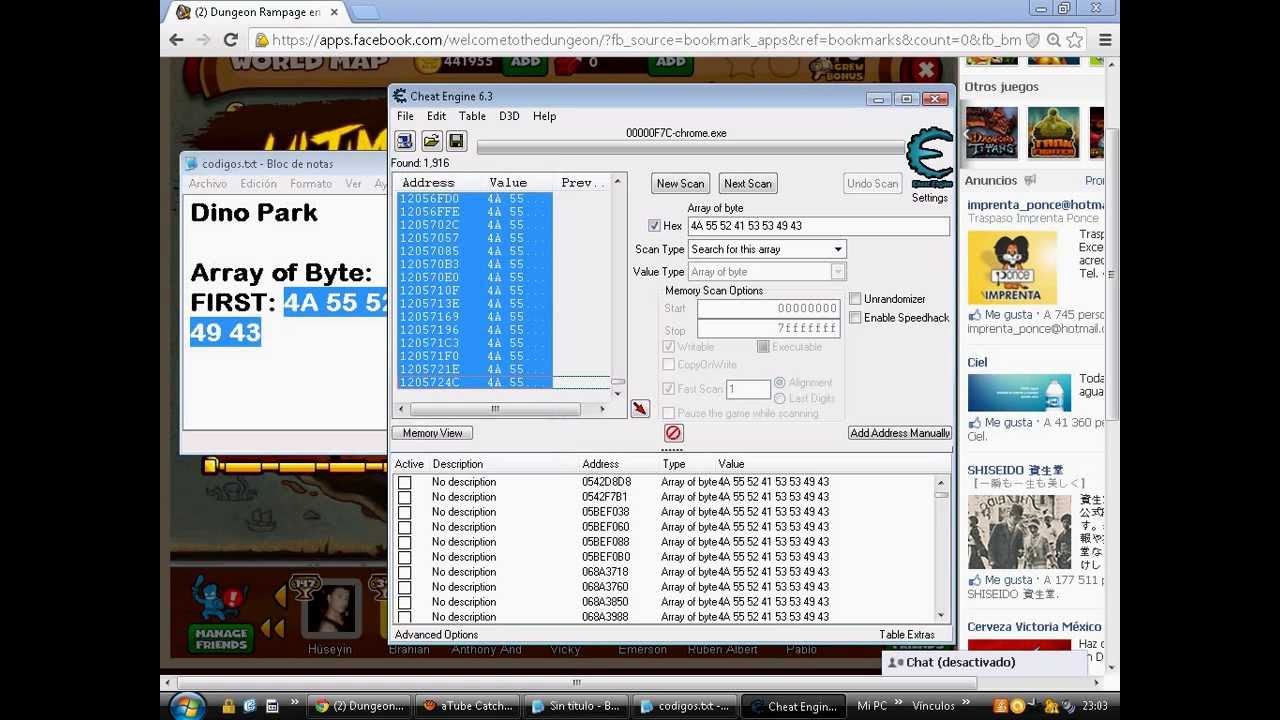Click the browser back arrow

point(177,40)
